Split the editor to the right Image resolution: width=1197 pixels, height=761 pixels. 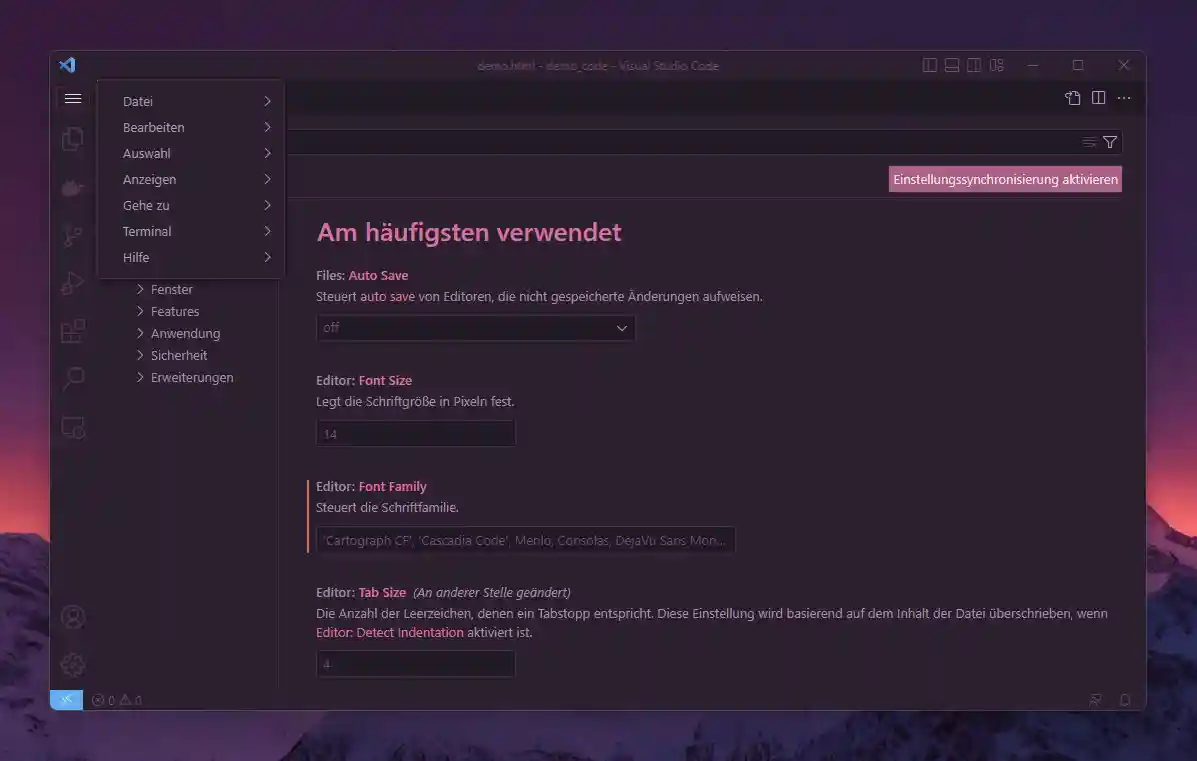(1099, 98)
